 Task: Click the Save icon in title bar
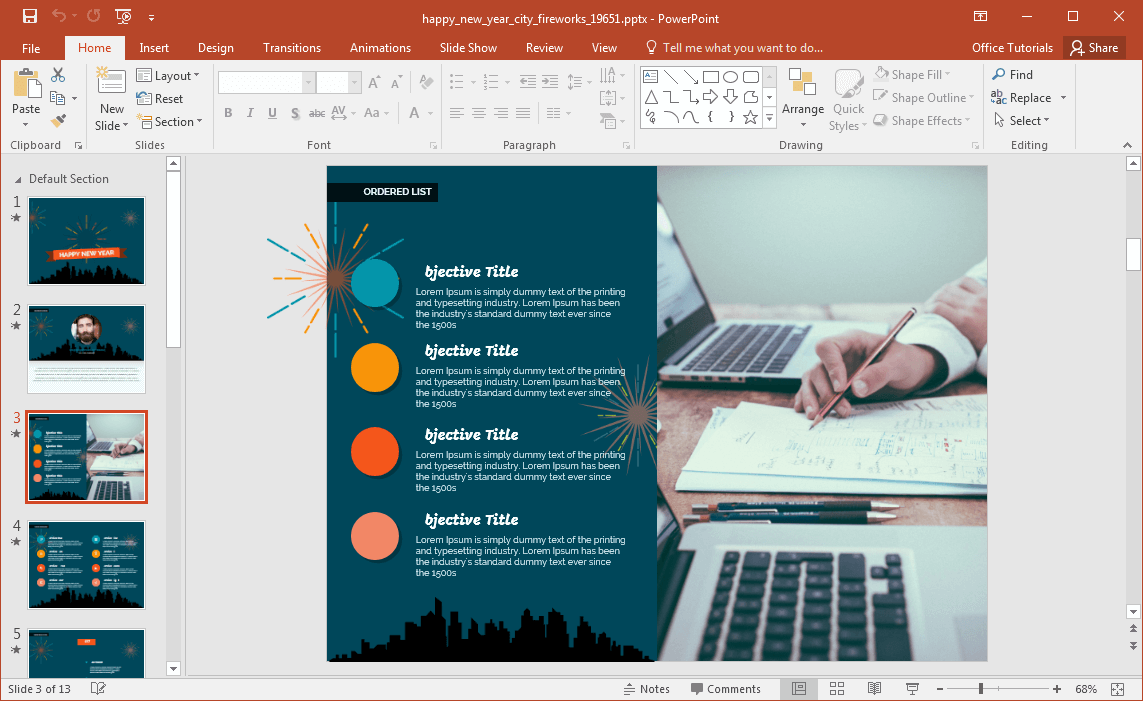coord(30,17)
